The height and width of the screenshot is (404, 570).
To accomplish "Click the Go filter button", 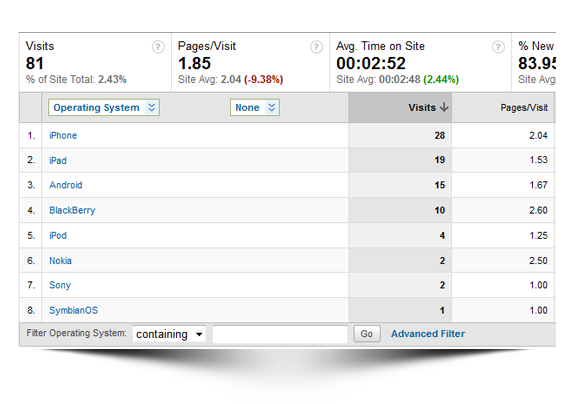I will [x=367, y=334].
